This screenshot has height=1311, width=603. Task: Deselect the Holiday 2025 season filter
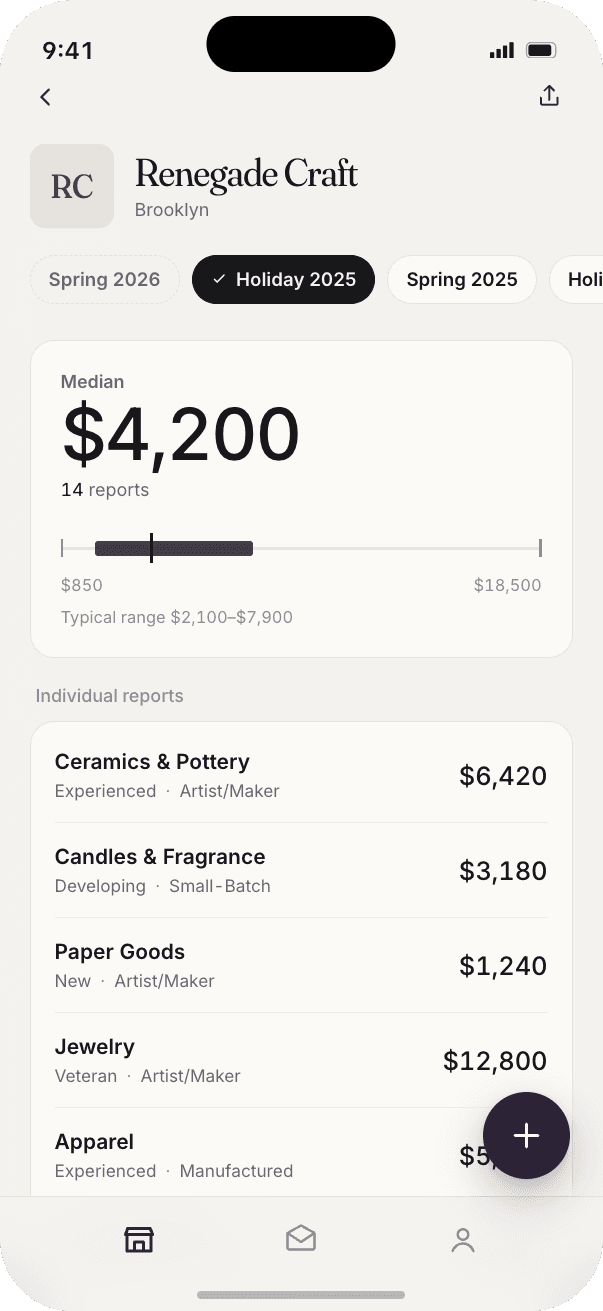click(283, 280)
